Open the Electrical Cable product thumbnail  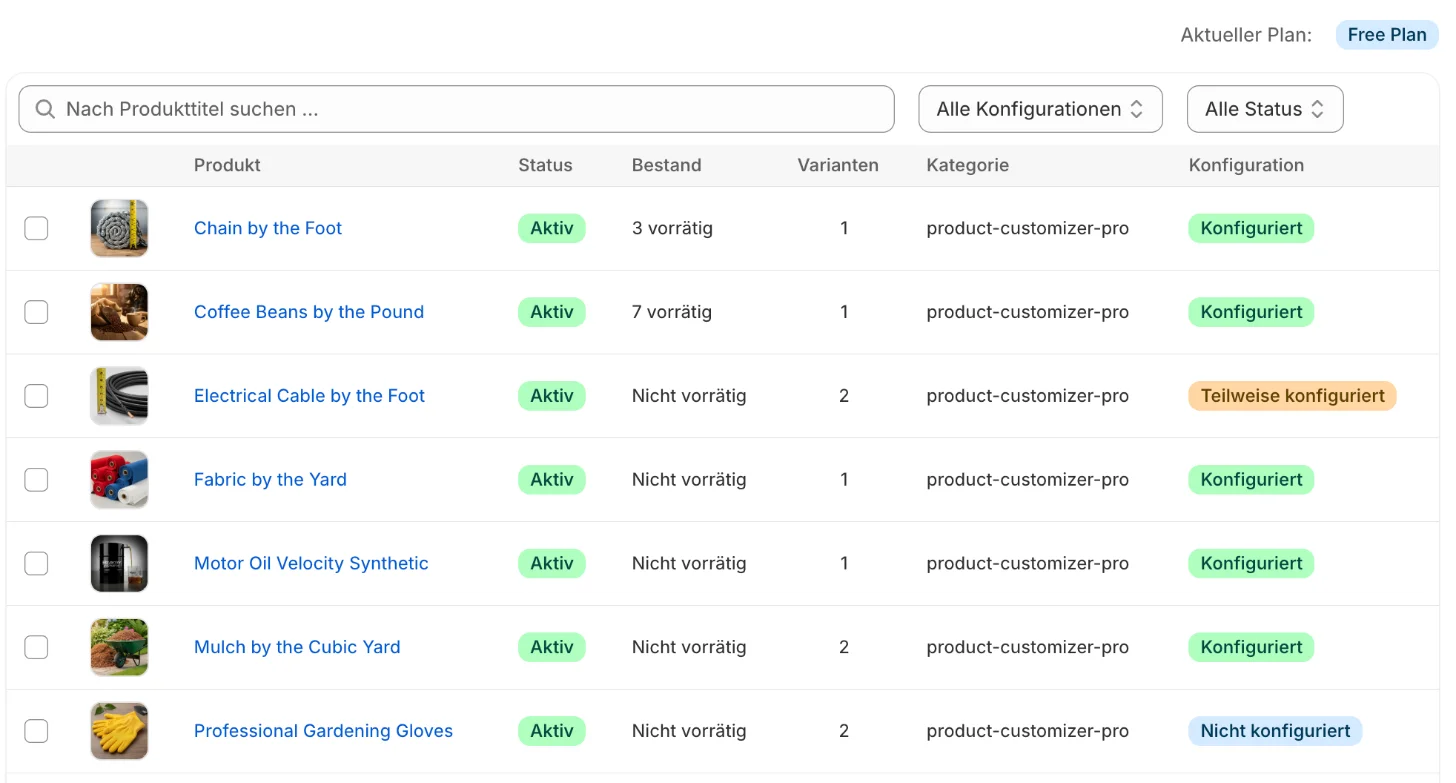(x=119, y=396)
